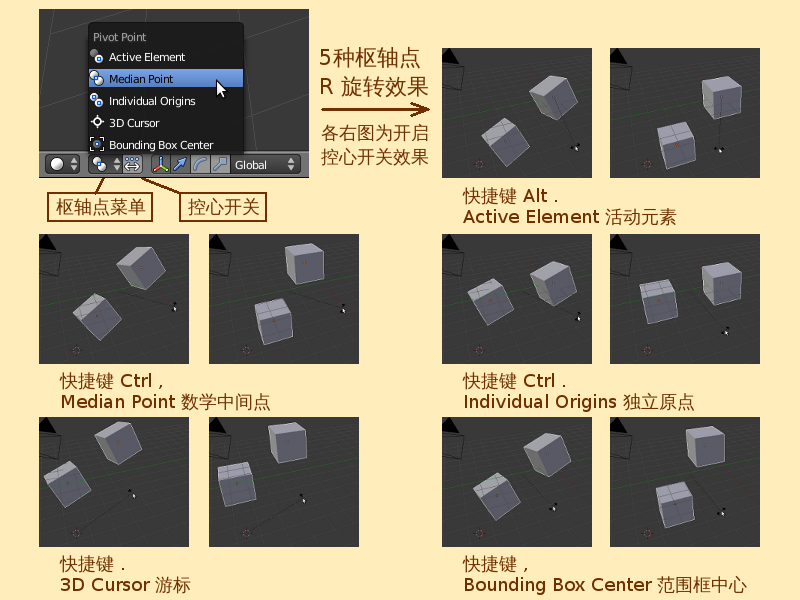Viewport: 800px width, 600px height.
Task: Enable the translate manipulator arrow
Action: [180, 164]
